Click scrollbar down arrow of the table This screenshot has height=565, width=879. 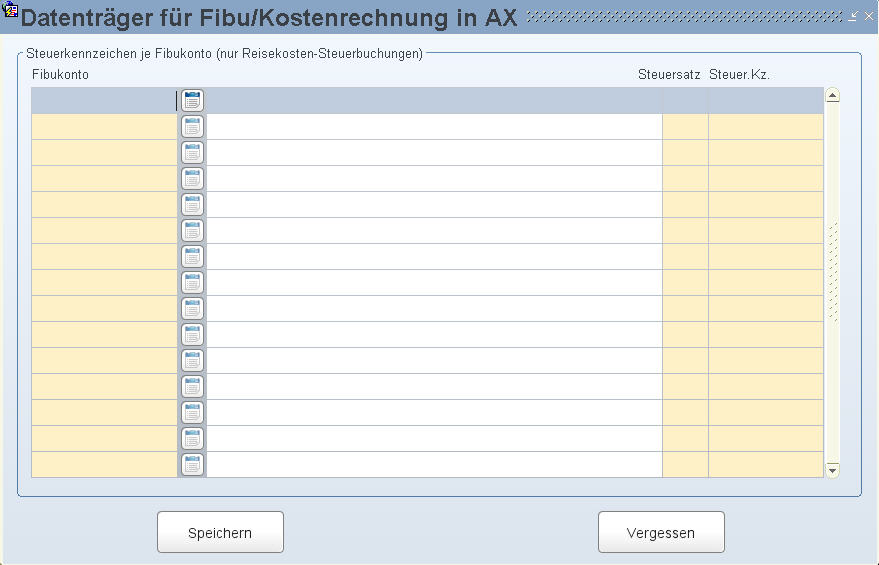[x=832, y=470]
